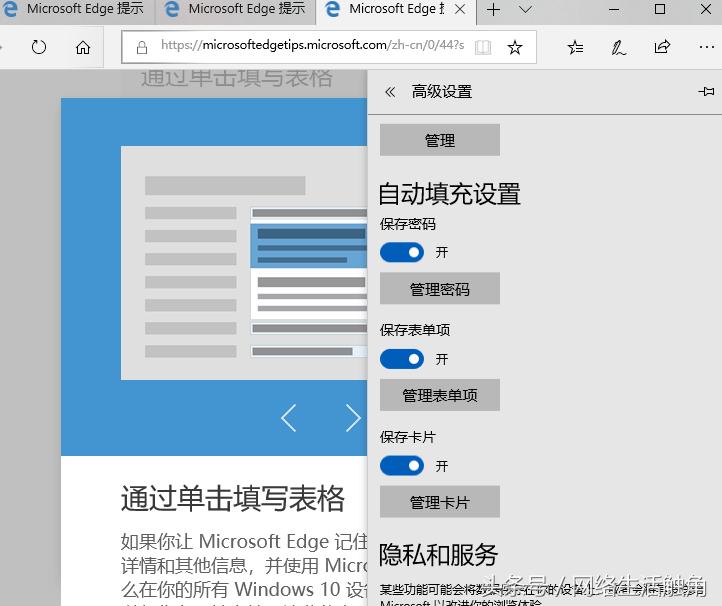Open 管理密码 button
This screenshot has height=606, width=722.
click(440, 288)
